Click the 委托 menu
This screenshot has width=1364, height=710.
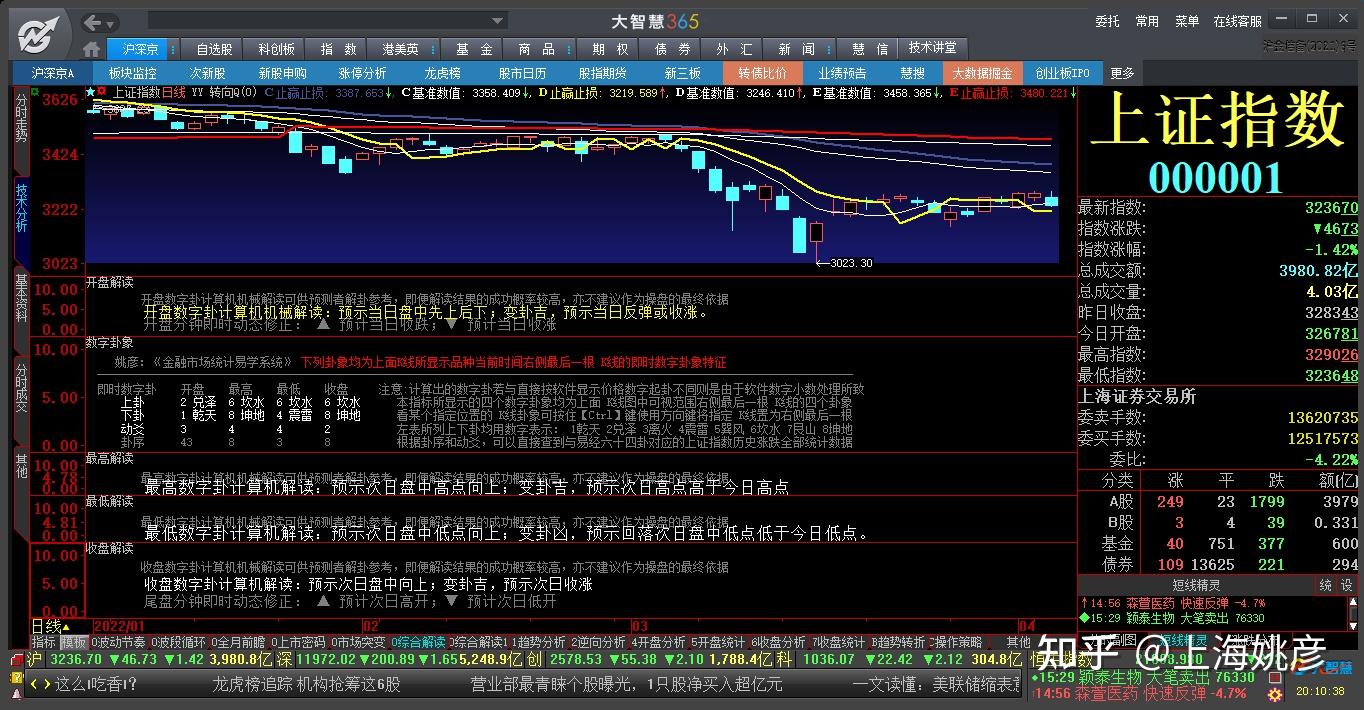click(1107, 21)
